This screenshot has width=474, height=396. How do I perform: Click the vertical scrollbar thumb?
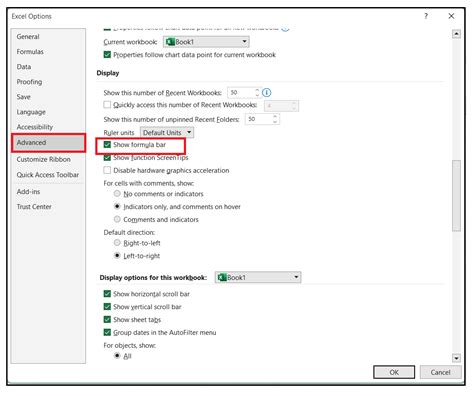(x=456, y=196)
